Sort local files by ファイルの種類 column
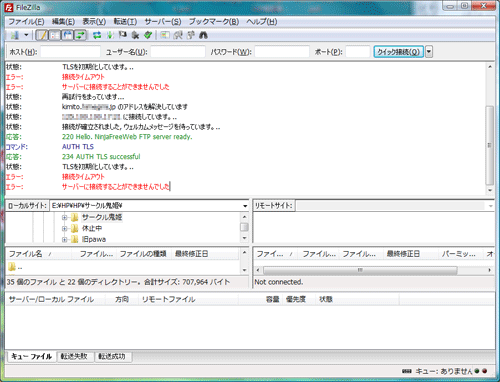The image size is (500, 382). tap(143, 254)
